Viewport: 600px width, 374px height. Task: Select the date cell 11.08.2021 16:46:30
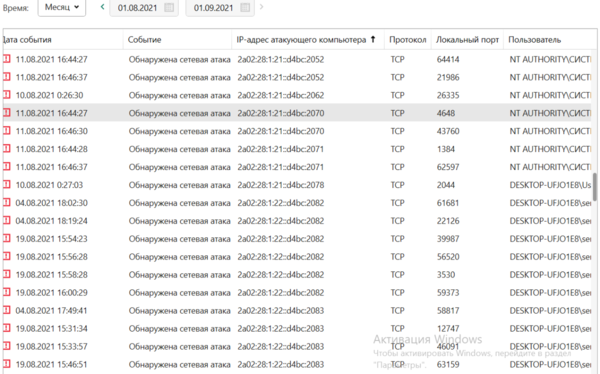(52, 131)
